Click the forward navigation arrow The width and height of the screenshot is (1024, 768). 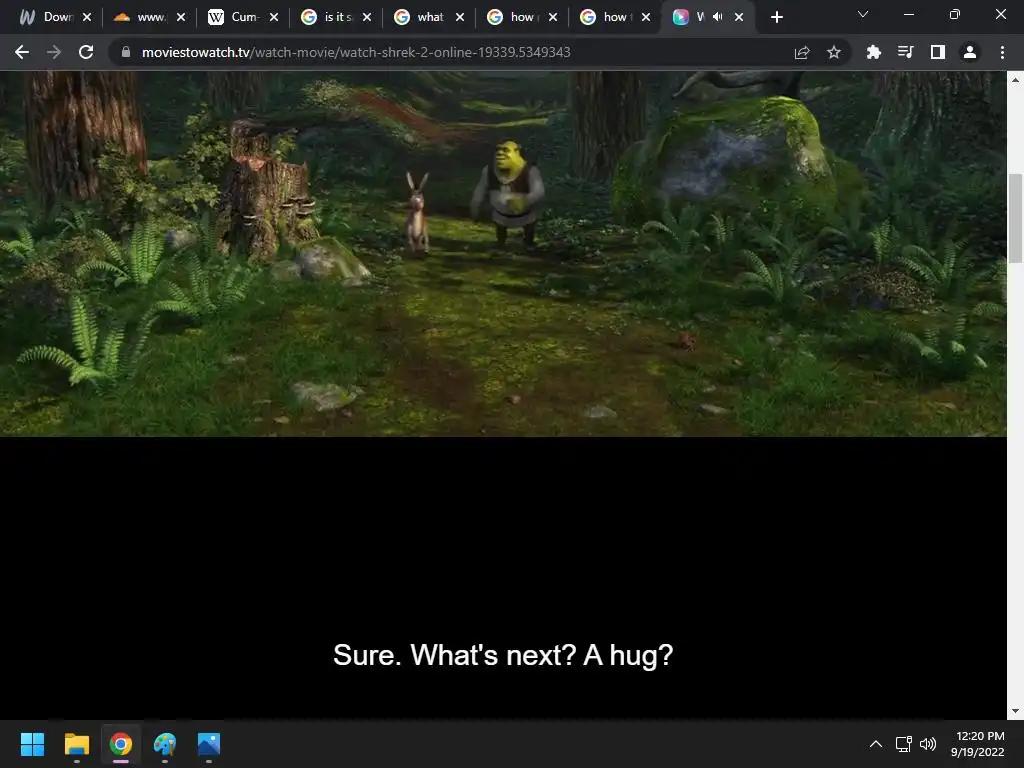[x=54, y=52]
